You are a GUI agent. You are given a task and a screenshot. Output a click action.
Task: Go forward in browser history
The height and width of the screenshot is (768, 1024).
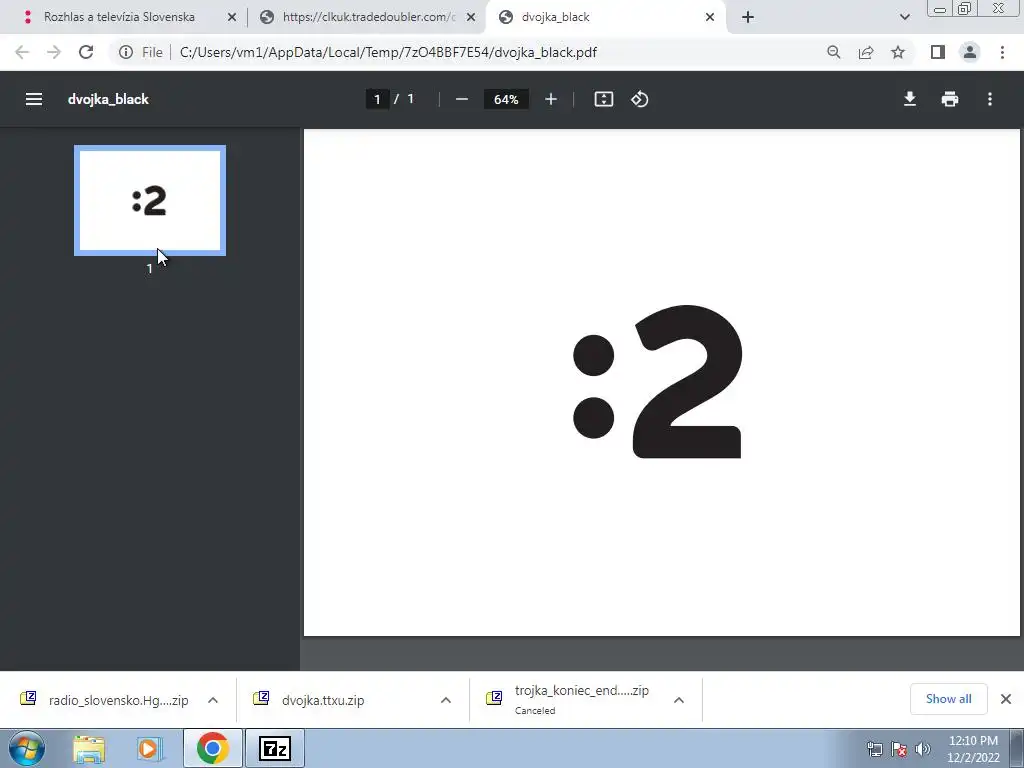click(x=54, y=52)
